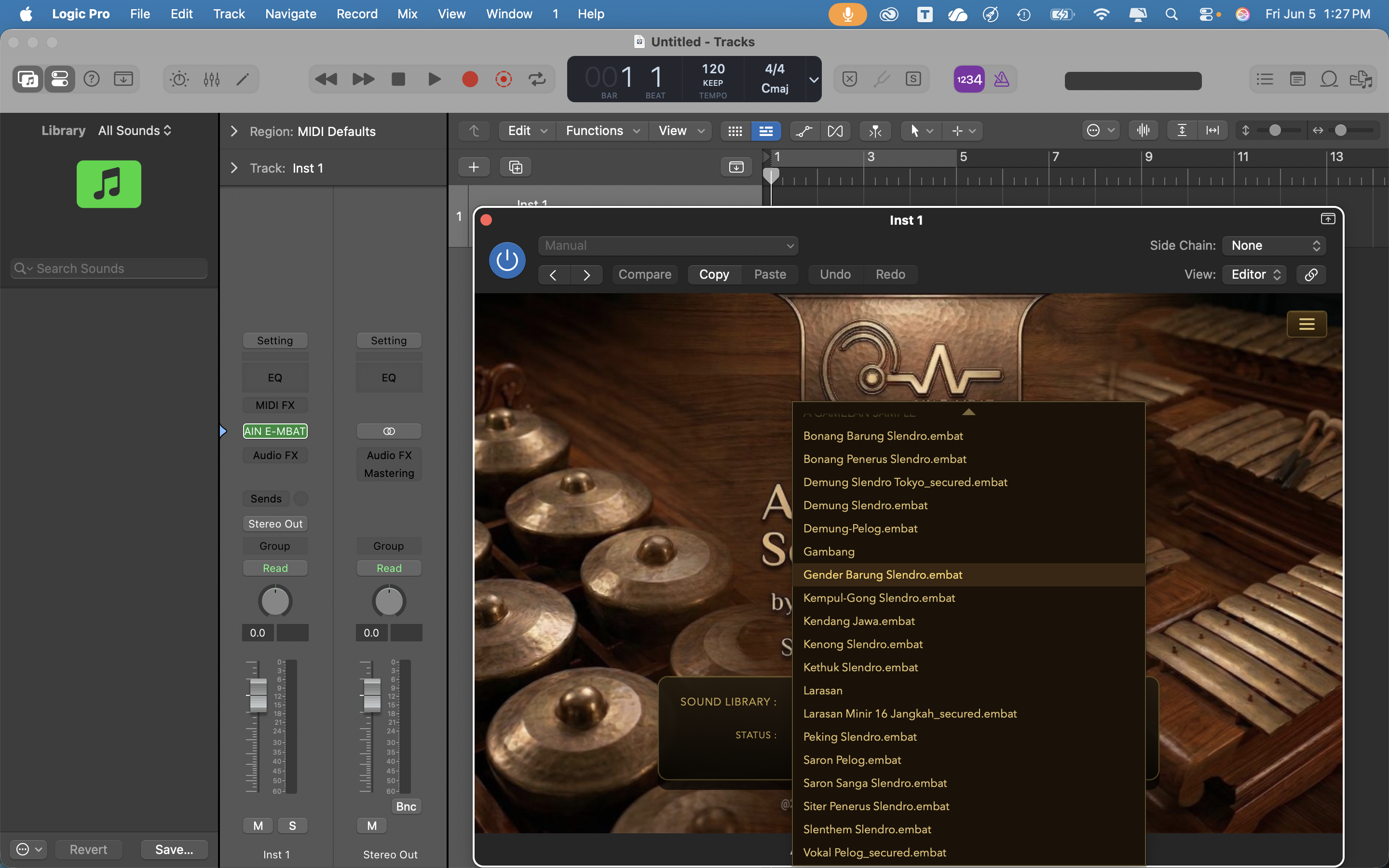
Task: Expand the Region: MIDI Defaults section
Action: click(x=233, y=132)
